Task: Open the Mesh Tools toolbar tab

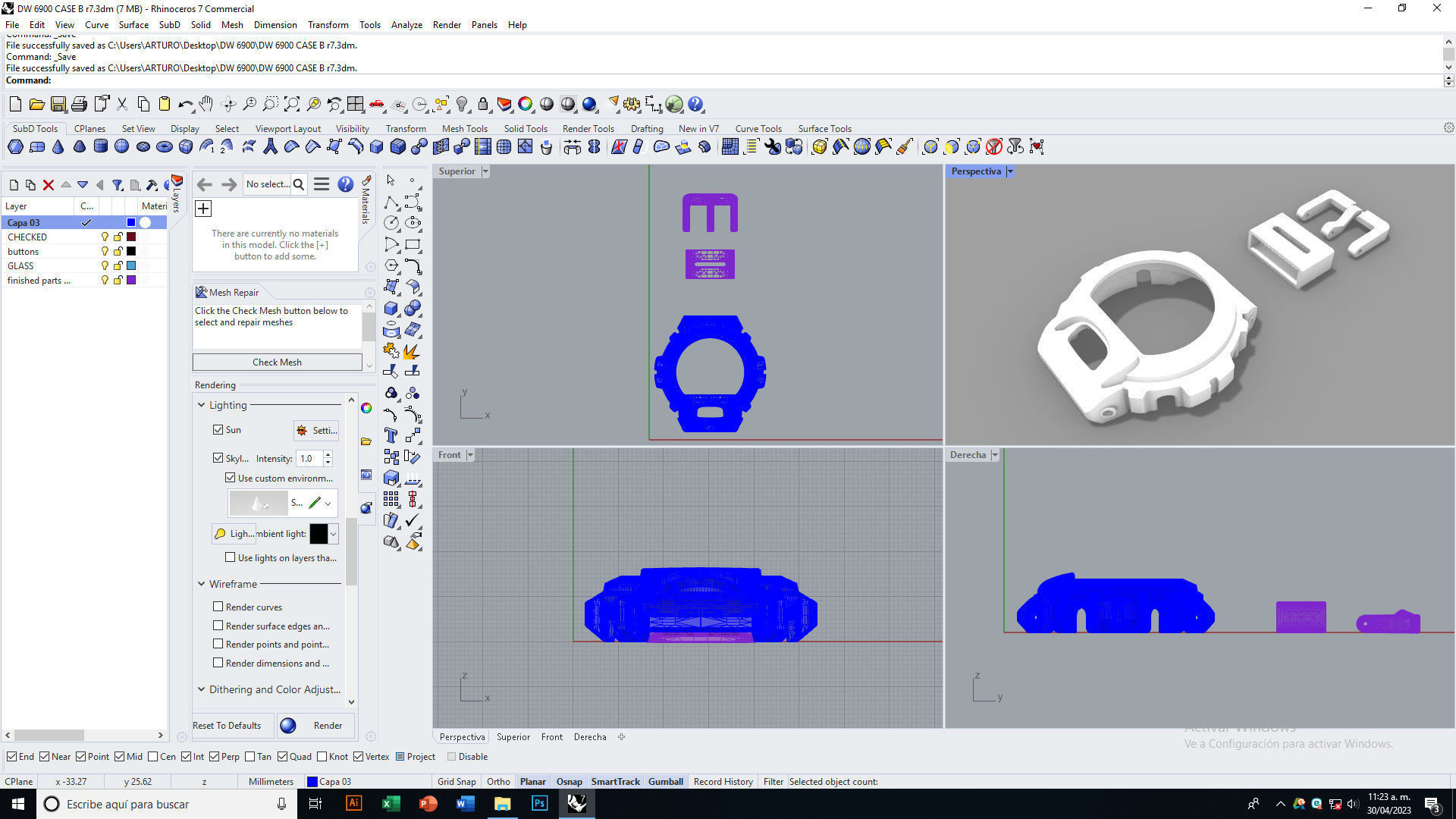Action: click(465, 129)
